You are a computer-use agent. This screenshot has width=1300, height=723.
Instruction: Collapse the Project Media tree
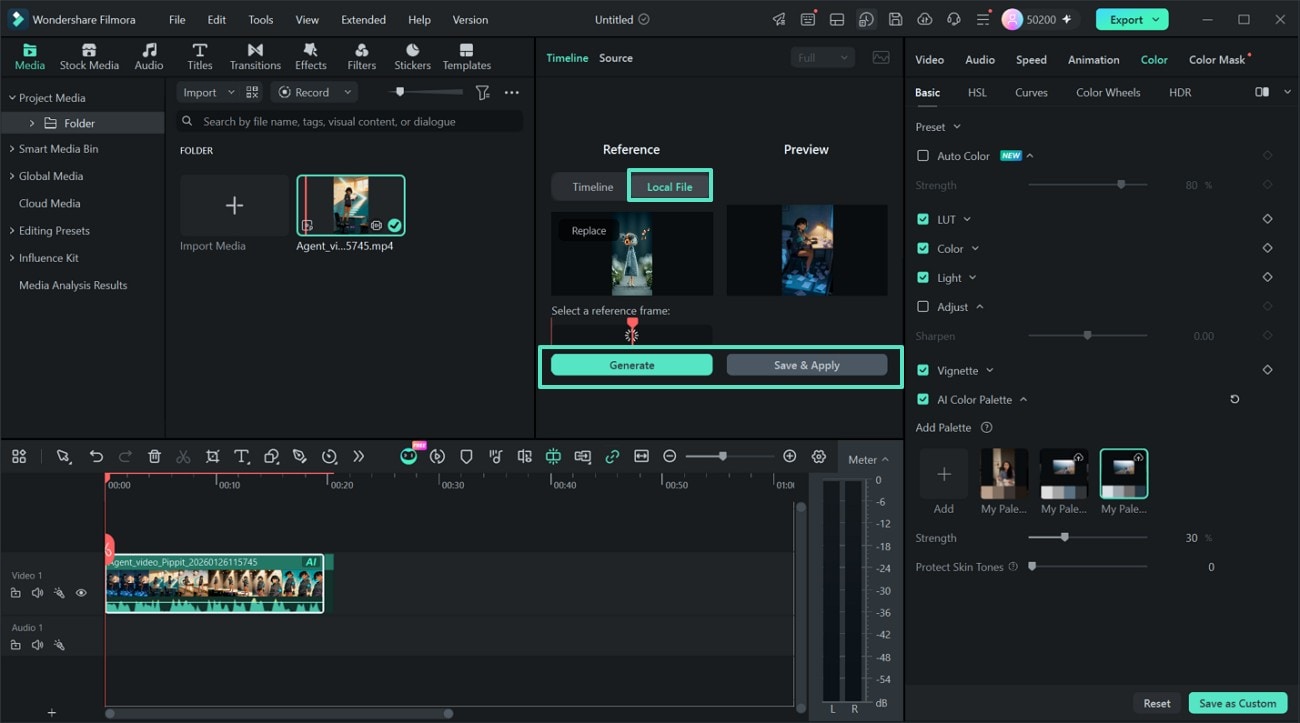point(13,98)
